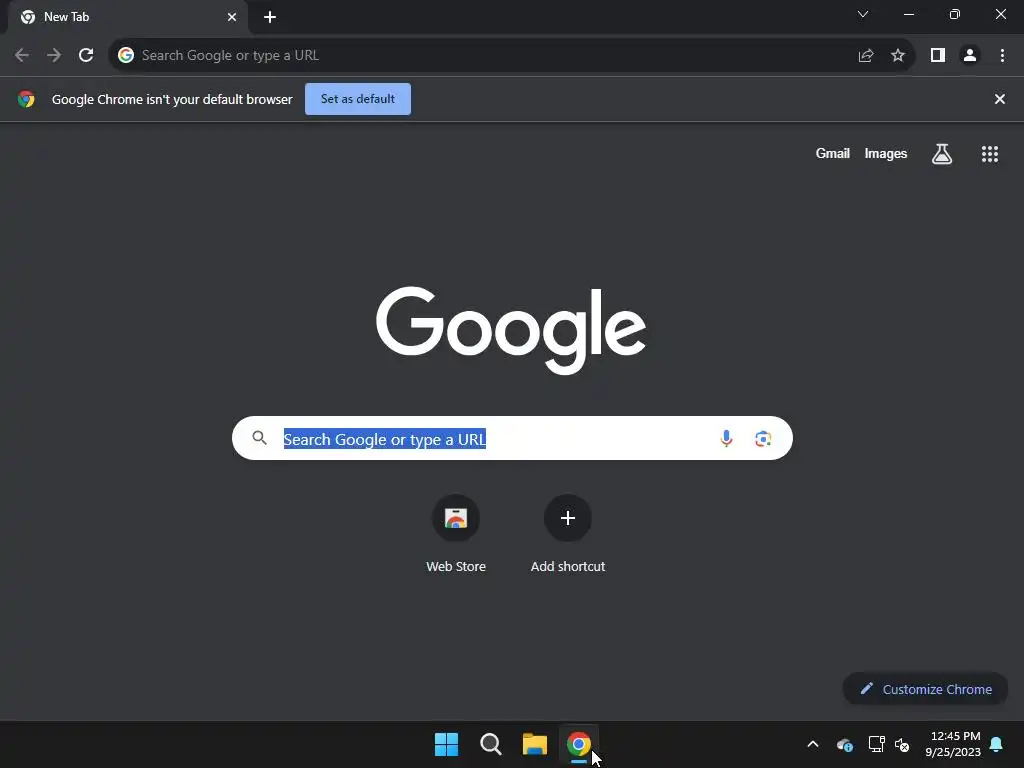1024x768 pixels.
Task: Bookmark this tab with star icon
Action: 898,56
